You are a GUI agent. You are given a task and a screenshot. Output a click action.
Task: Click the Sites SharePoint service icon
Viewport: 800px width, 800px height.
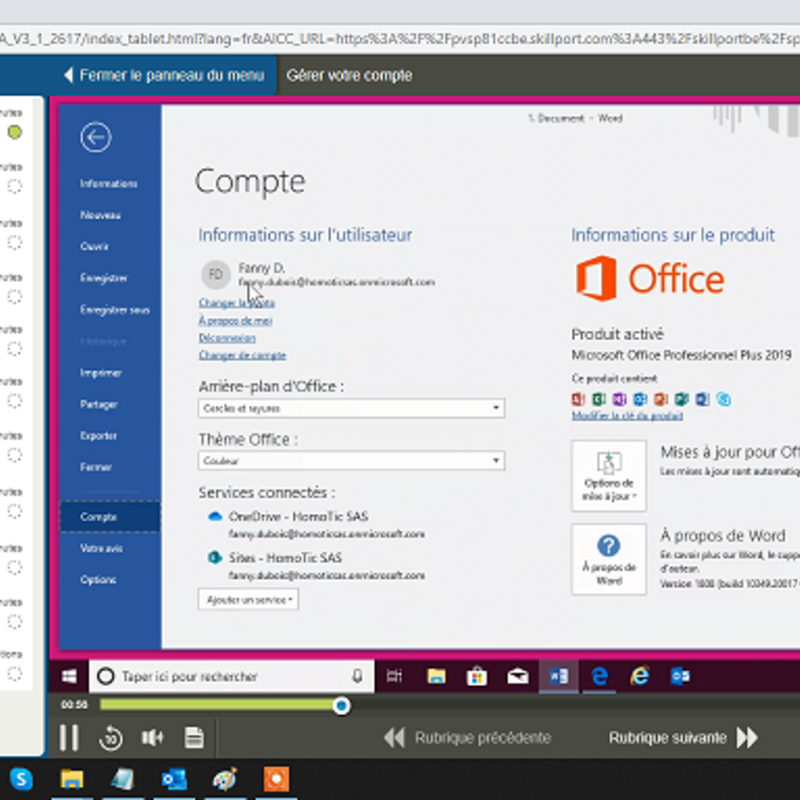(x=215, y=558)
